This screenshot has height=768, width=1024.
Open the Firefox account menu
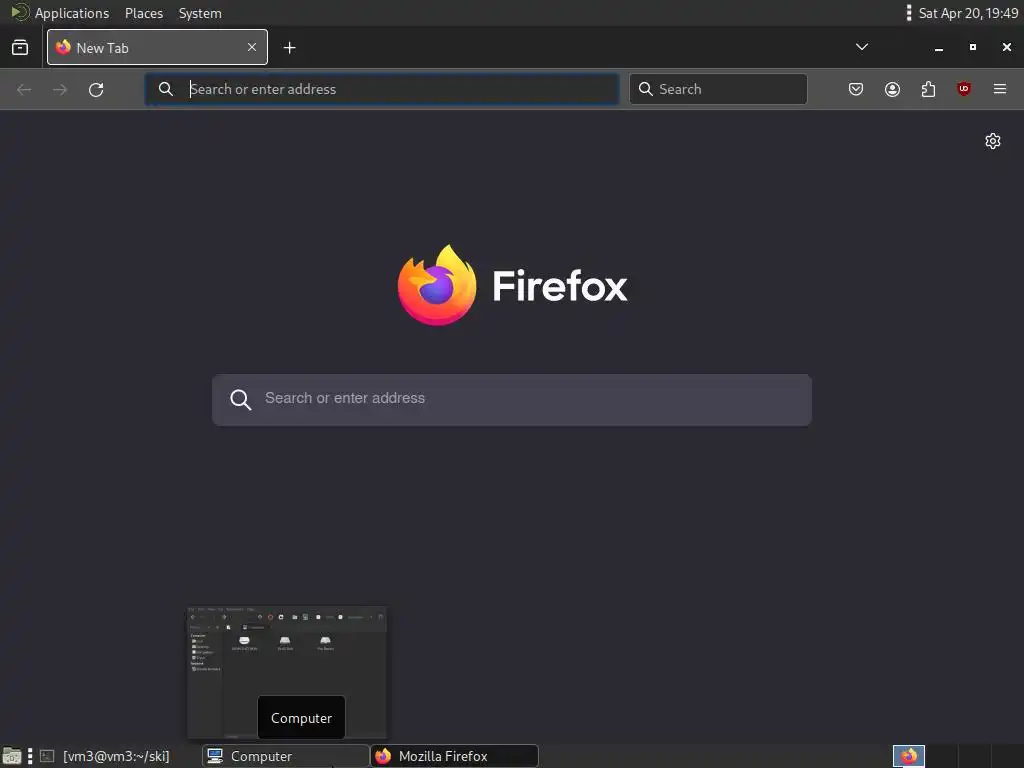[x=892, y=89]
